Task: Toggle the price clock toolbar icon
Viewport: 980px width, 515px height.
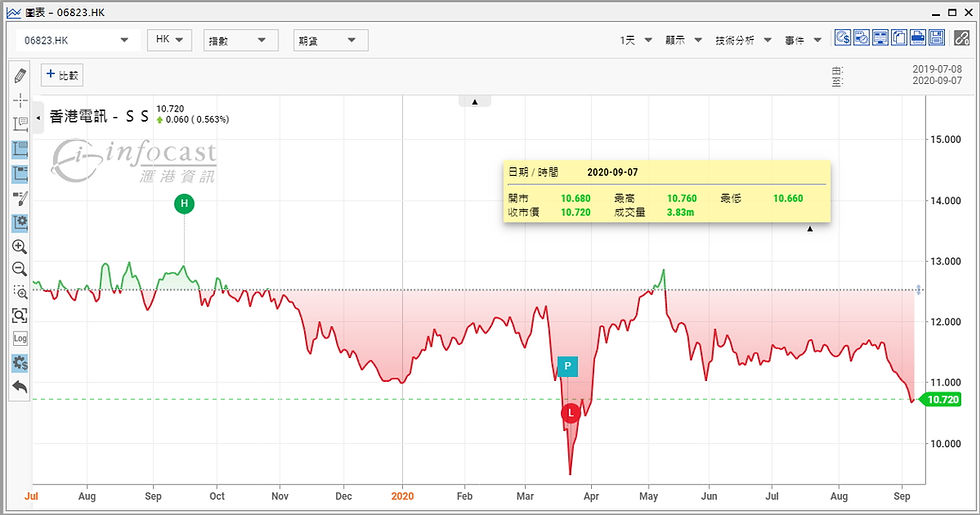Action: (x=842, y=38)
